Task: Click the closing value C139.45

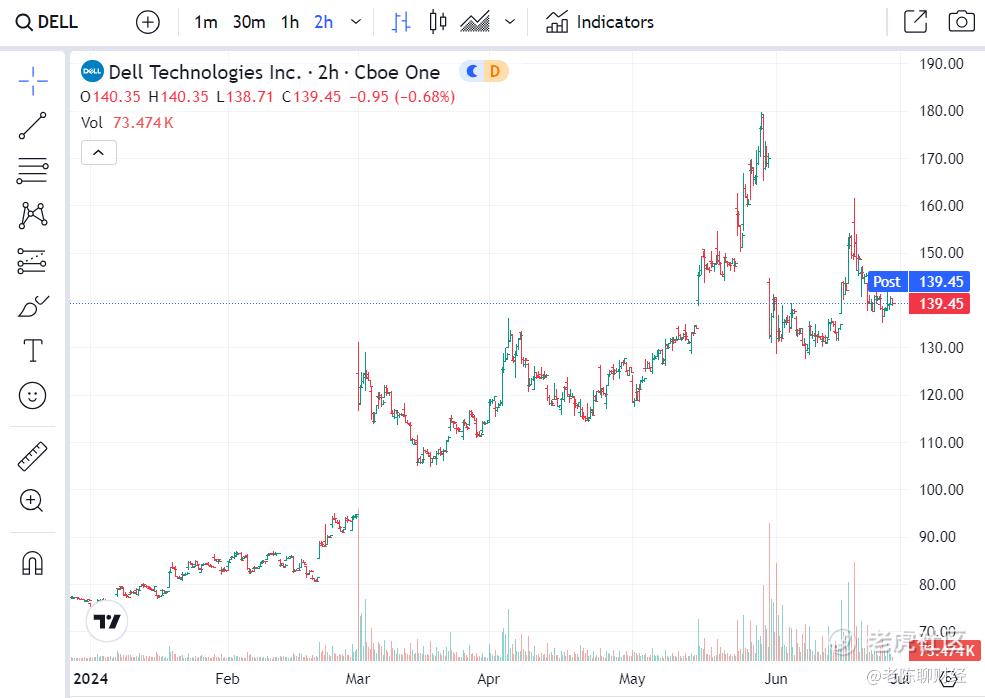Action: pos(312,97)
